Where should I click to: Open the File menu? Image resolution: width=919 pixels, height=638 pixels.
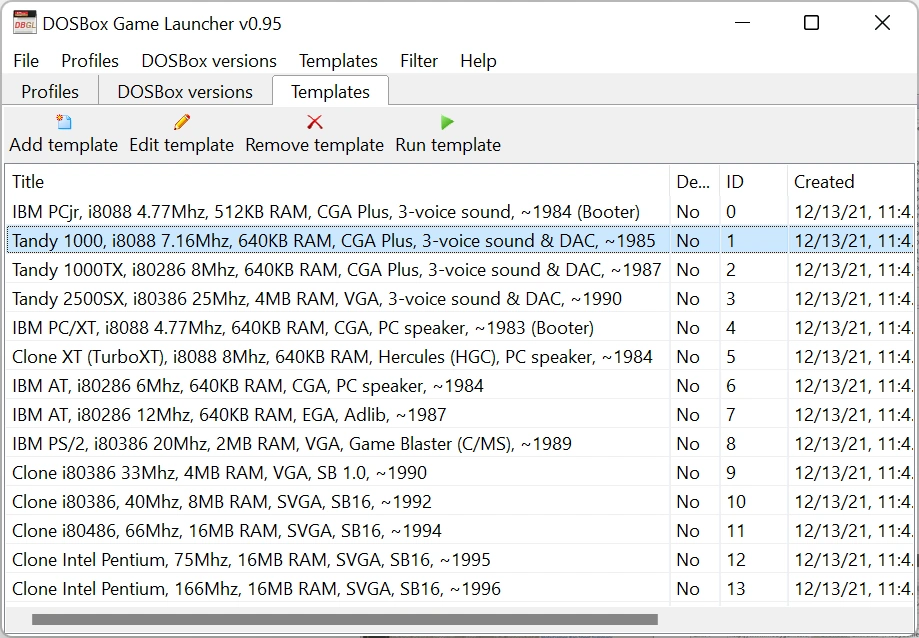pyautogui.click(x=26, y=61)
